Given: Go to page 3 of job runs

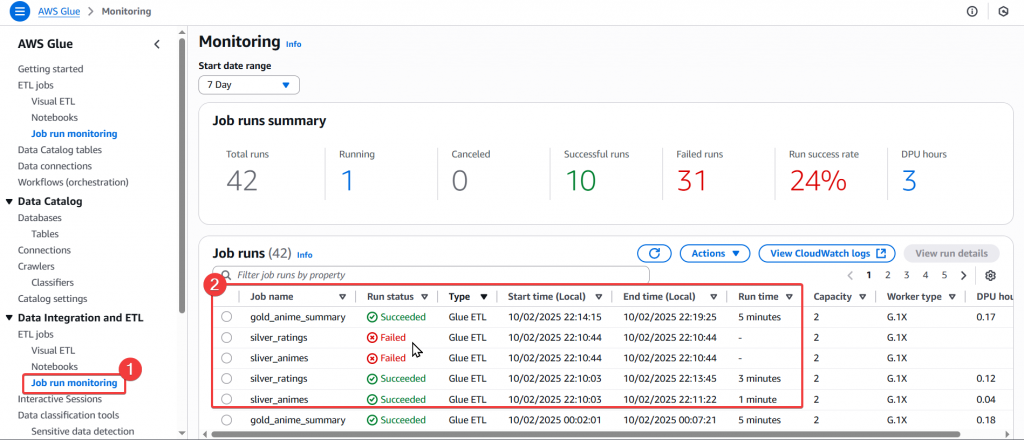Looking at the screenshot, I should [x=906, y=275].
